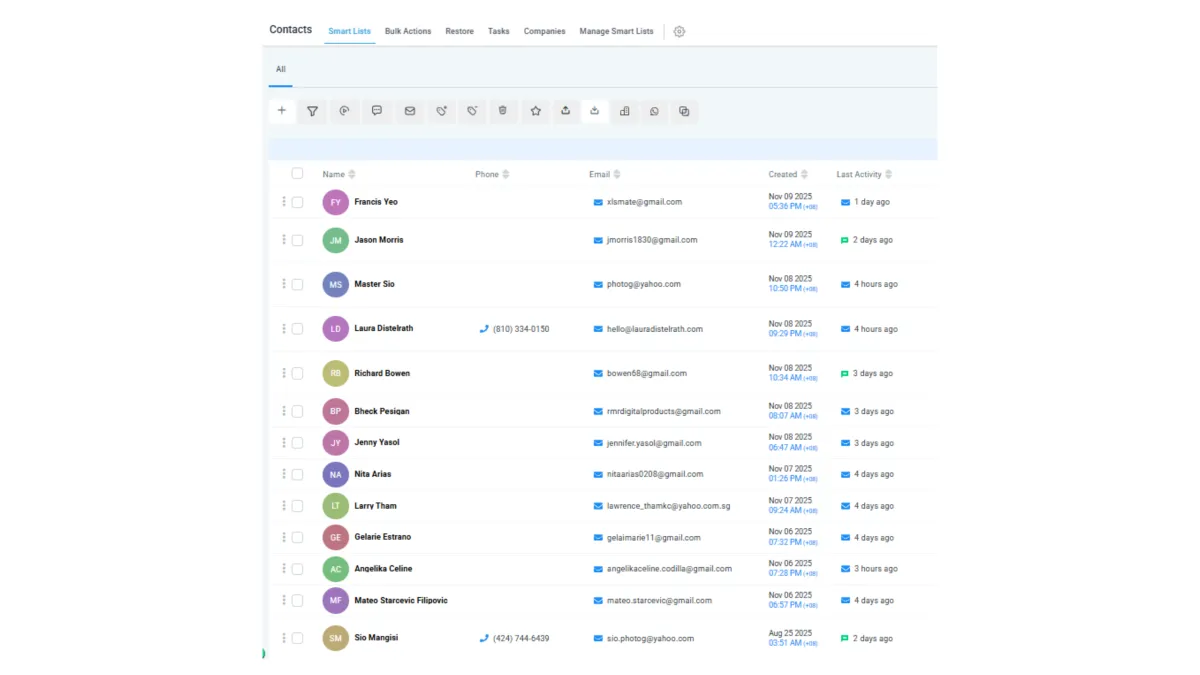Sort by Last Activity column arrows
The image size is (1200, 675).
point(889,174)
